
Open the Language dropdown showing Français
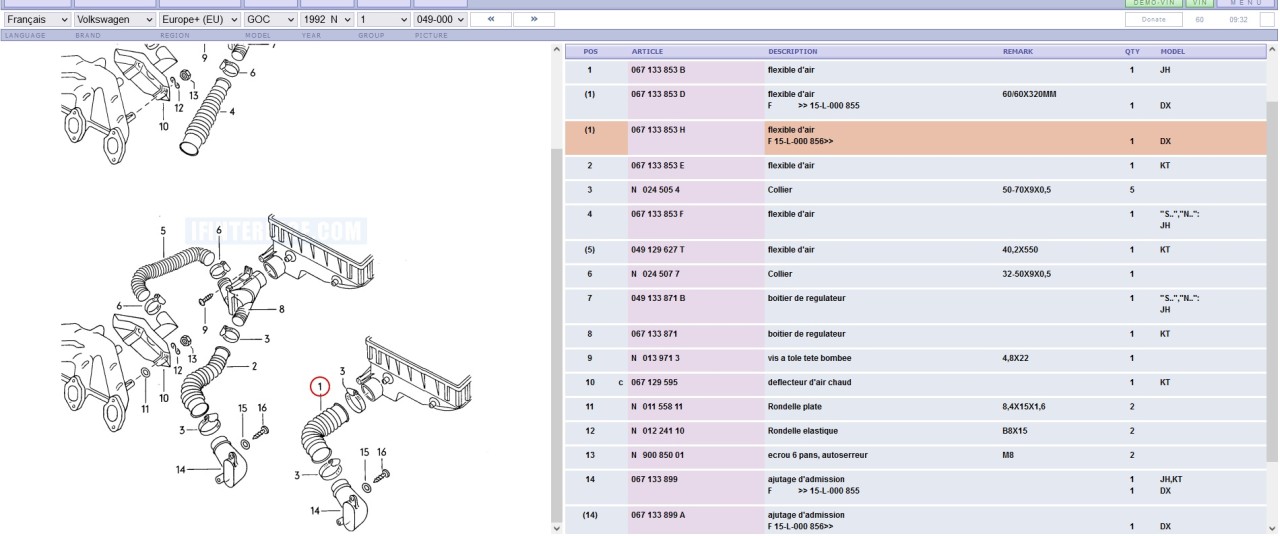[x=37, y=19]
